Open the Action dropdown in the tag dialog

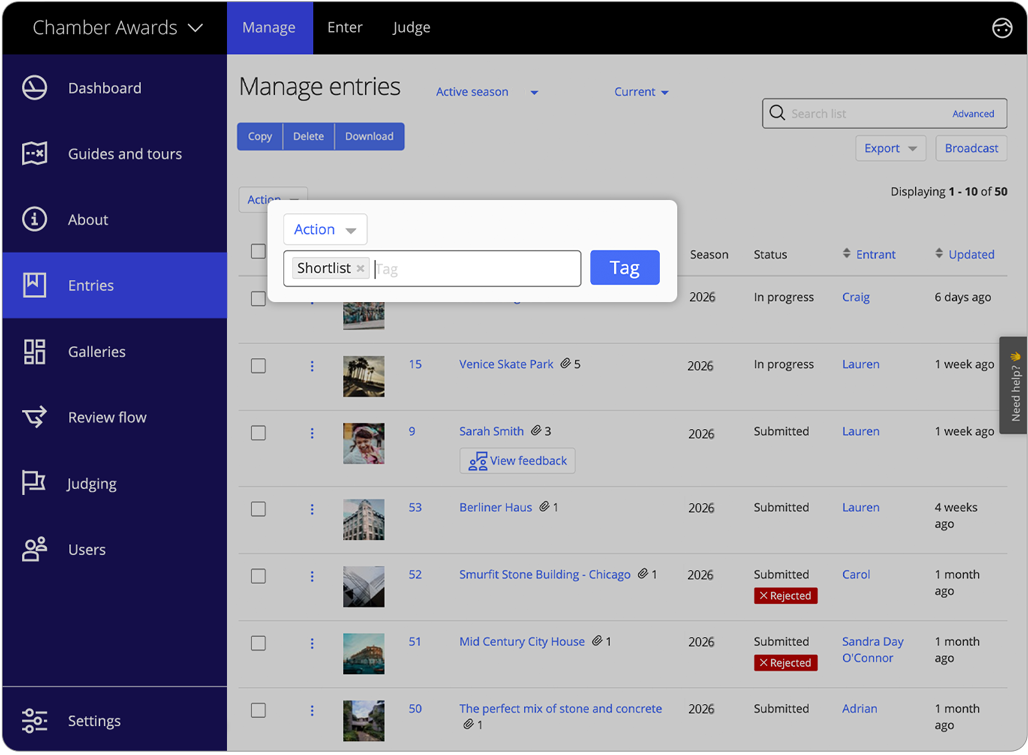(324, 229)
